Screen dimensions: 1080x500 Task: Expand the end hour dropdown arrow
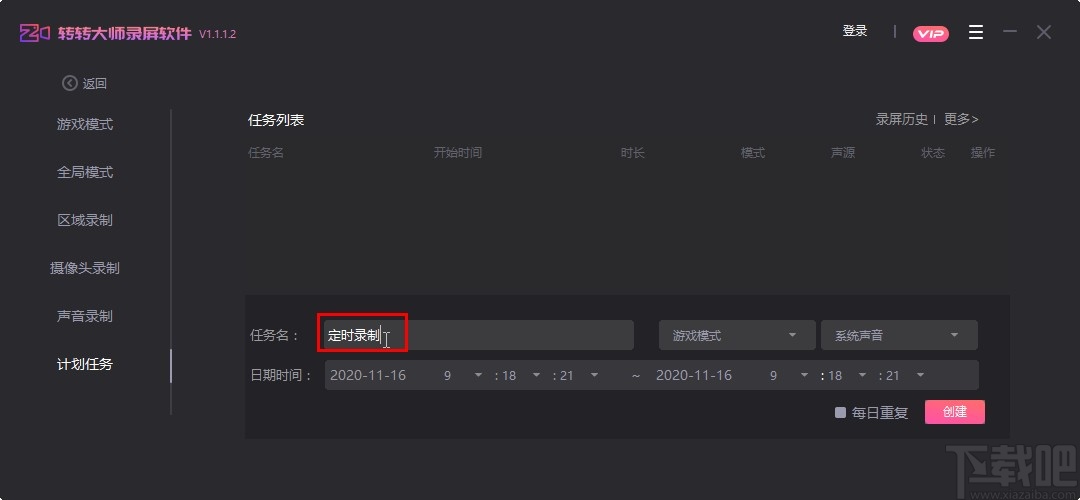tap(804, 375)
